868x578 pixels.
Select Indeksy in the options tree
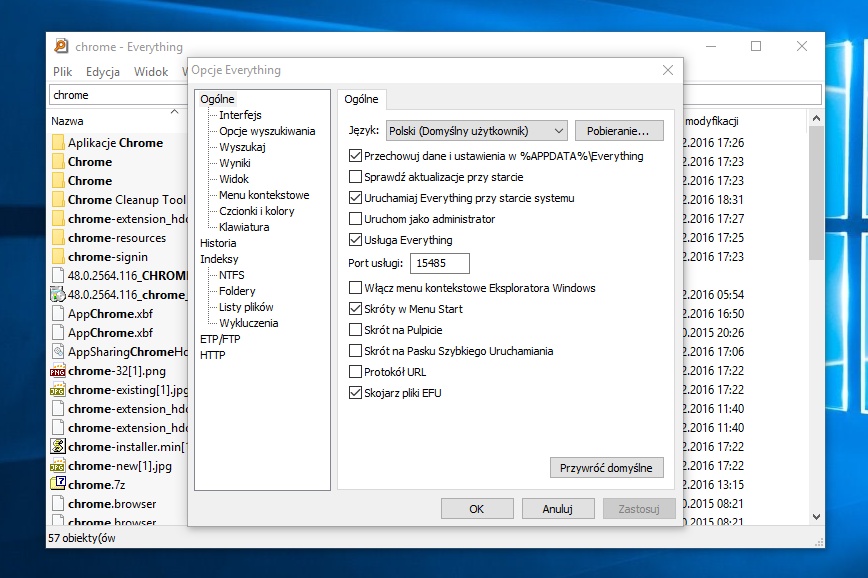coord(219,259)
